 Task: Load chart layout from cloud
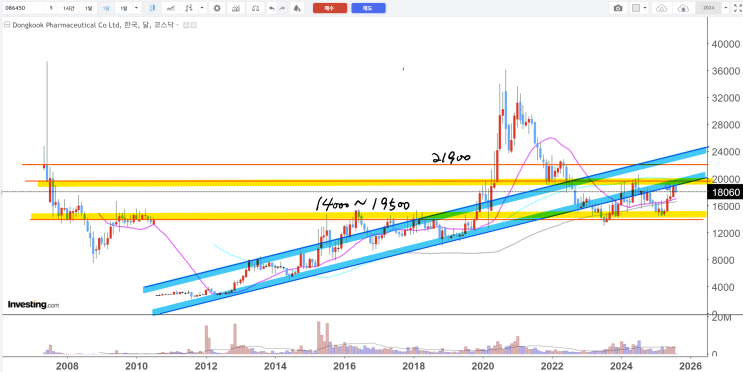tap(662, 8)
